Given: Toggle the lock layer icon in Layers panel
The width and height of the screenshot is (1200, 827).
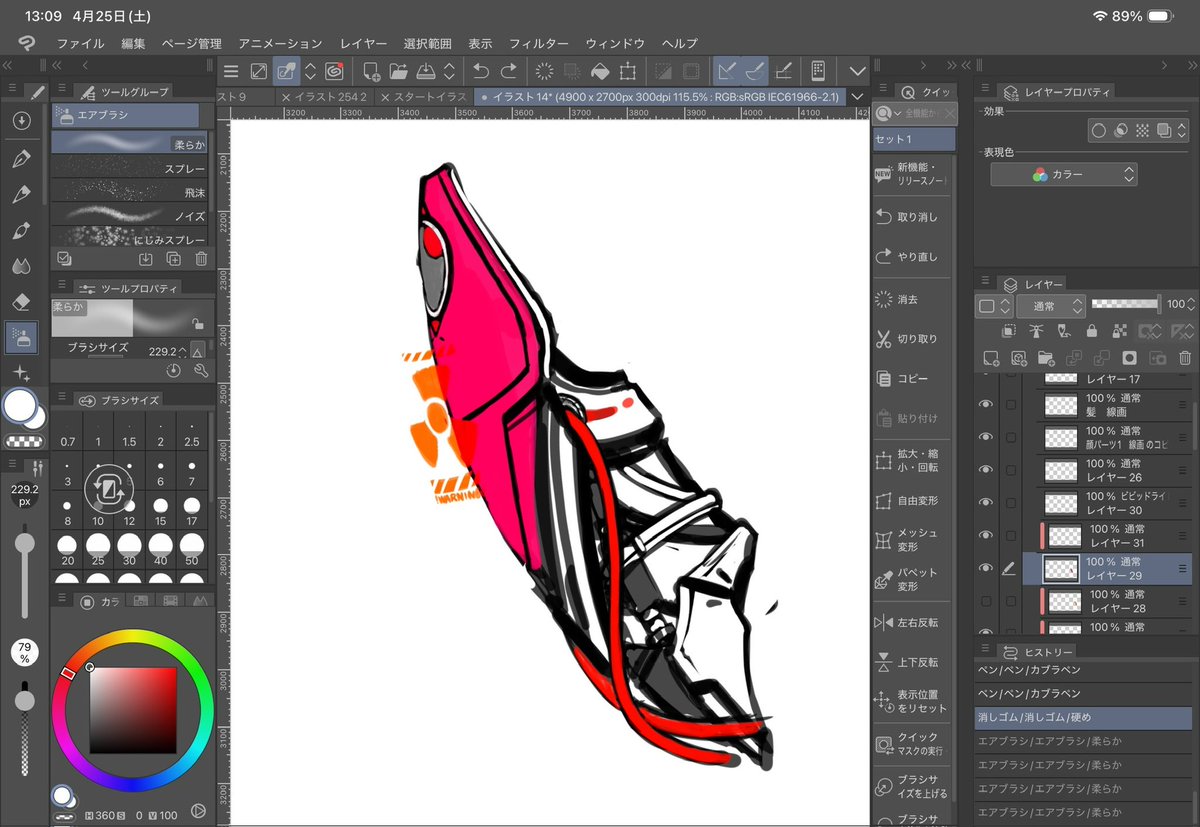Looking at the screenshot, I should (1092, 331).
